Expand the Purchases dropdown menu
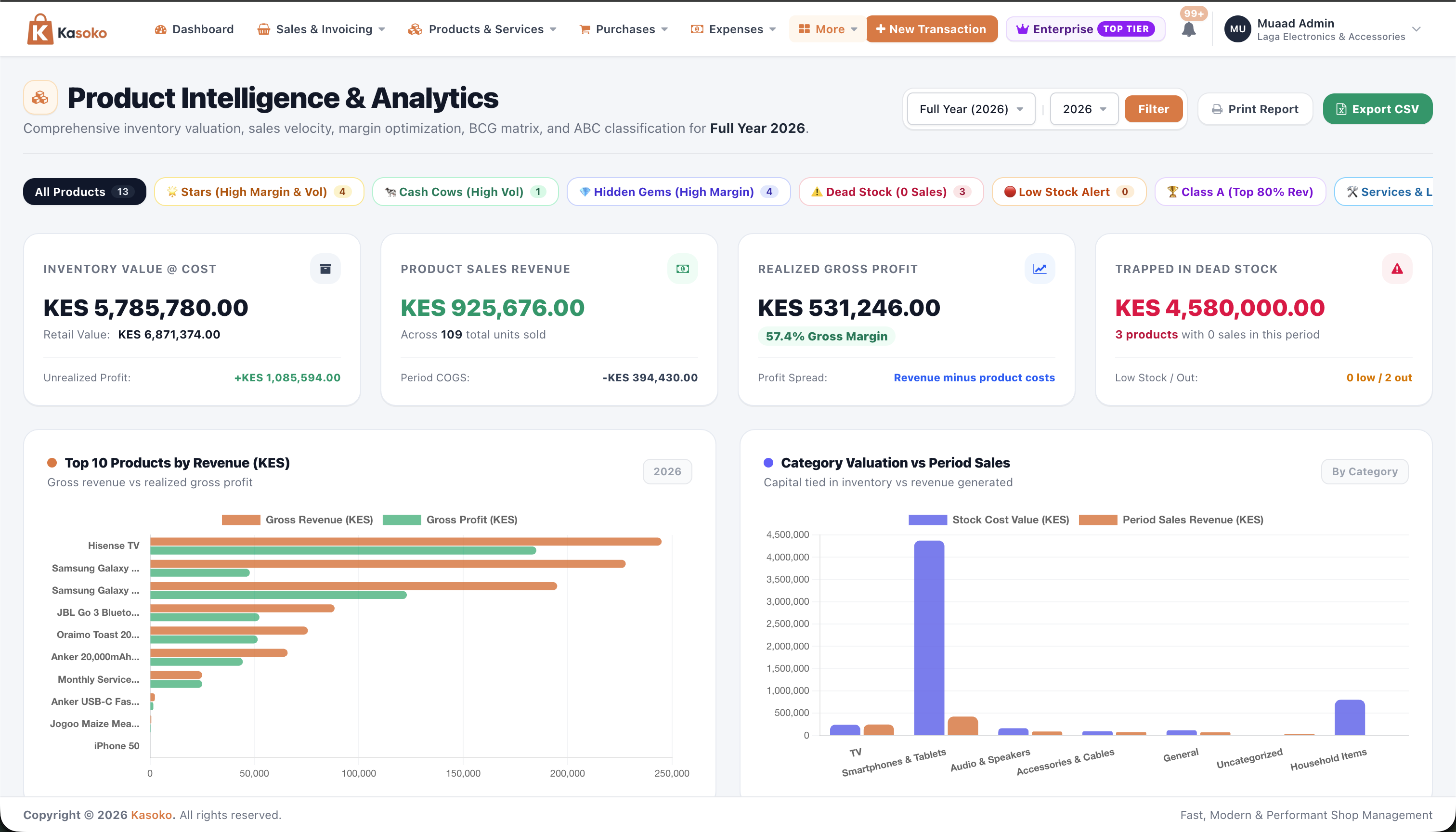 [624, 29]
